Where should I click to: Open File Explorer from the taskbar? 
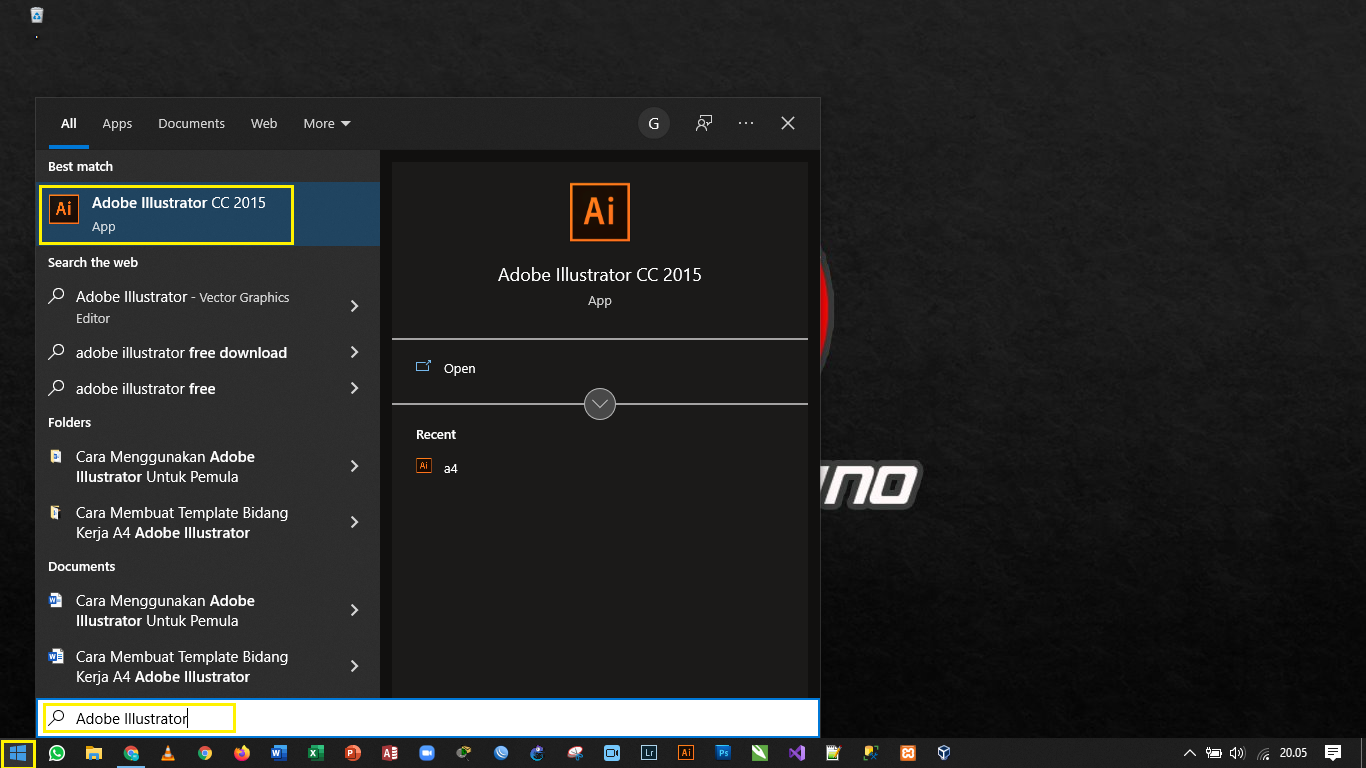93,753
